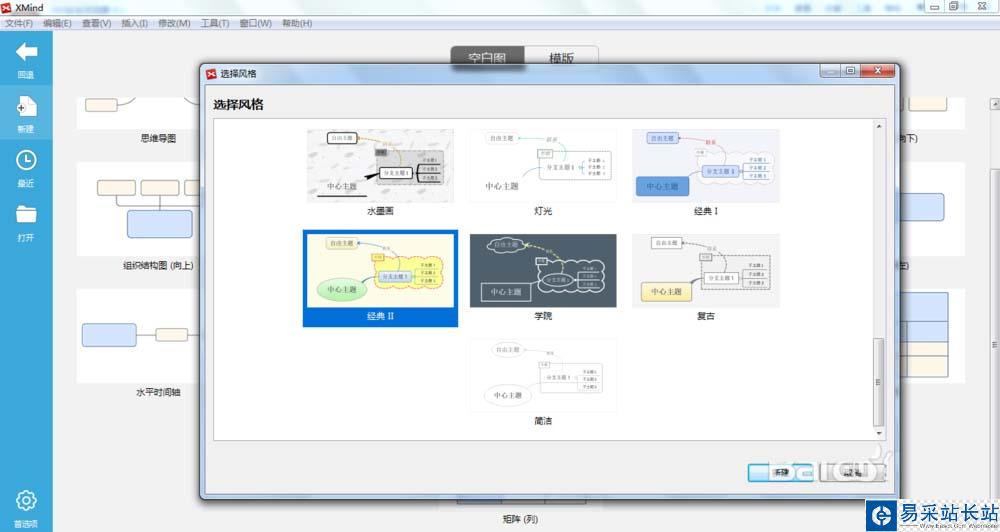Click the 回退 back arrow in sidebar
The width and height of the screenshot is (1000, 532).
click(x=26, y=52)
